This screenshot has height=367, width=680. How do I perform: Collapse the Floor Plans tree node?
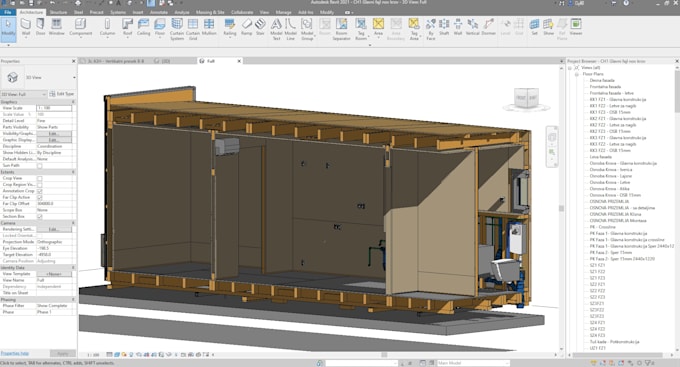577,75
